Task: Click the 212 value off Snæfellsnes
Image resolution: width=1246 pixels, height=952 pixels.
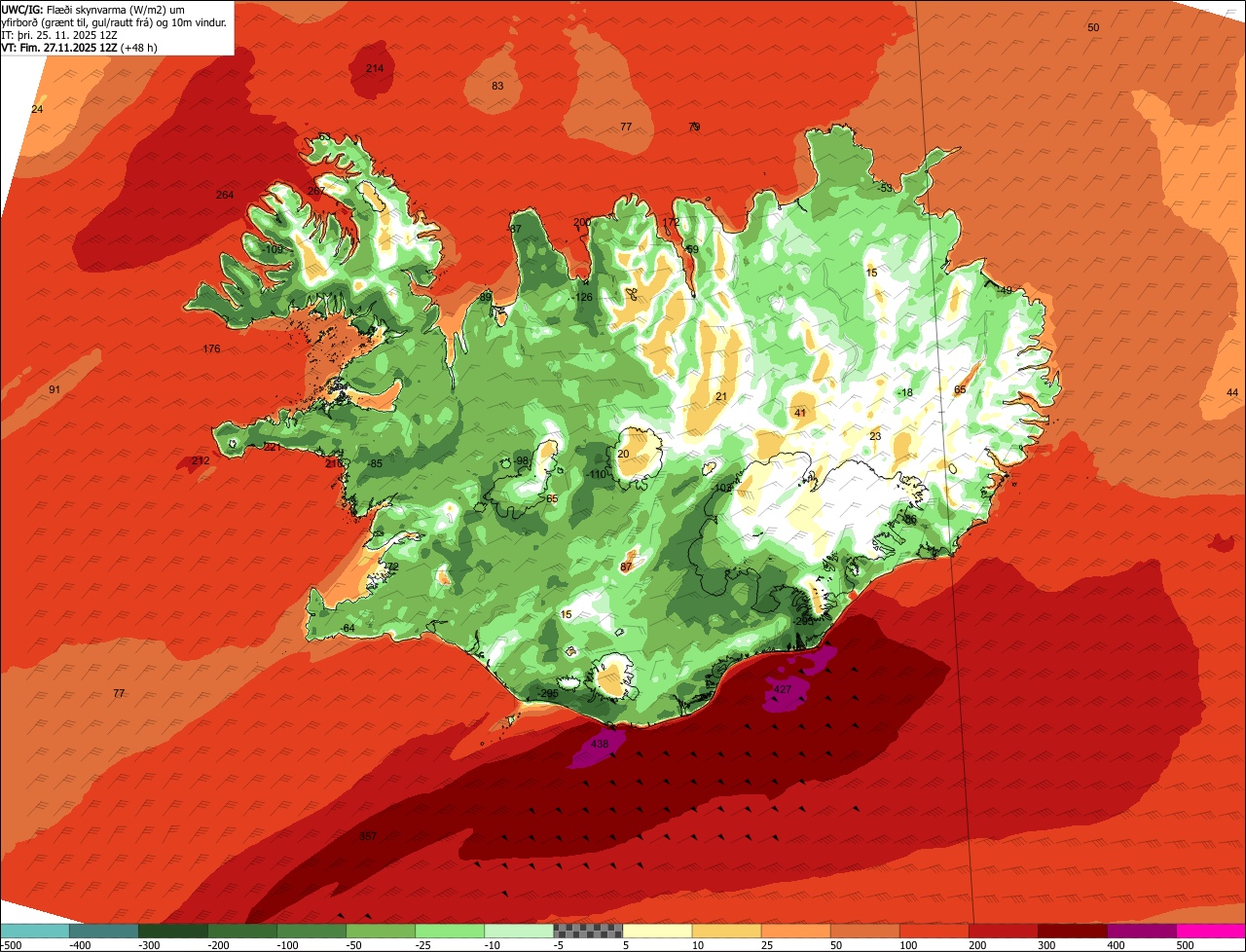Action: coord(201,460)
